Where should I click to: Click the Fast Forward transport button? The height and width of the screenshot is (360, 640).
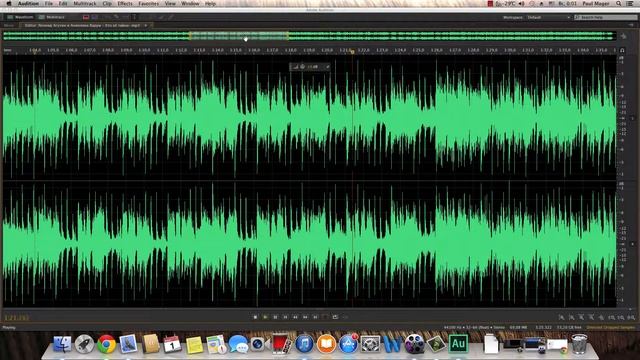click(305, 317)
